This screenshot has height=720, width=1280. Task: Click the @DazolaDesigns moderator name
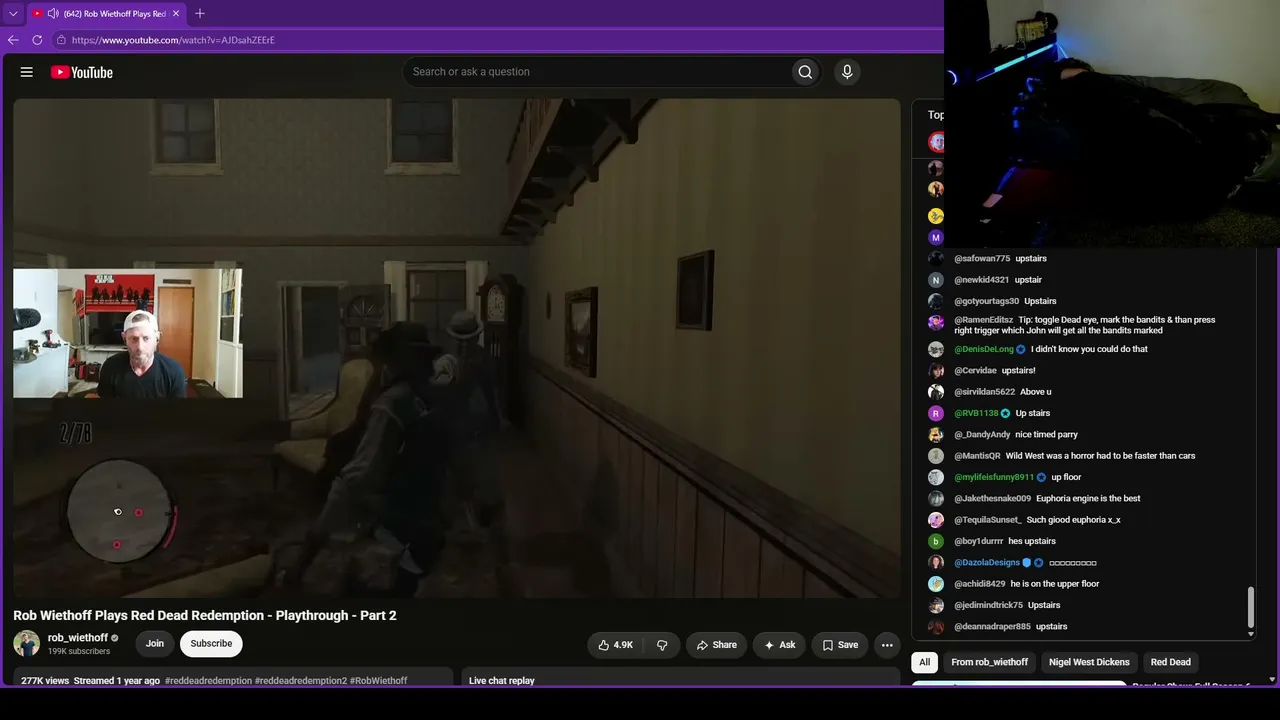click(x=987, y=563)
